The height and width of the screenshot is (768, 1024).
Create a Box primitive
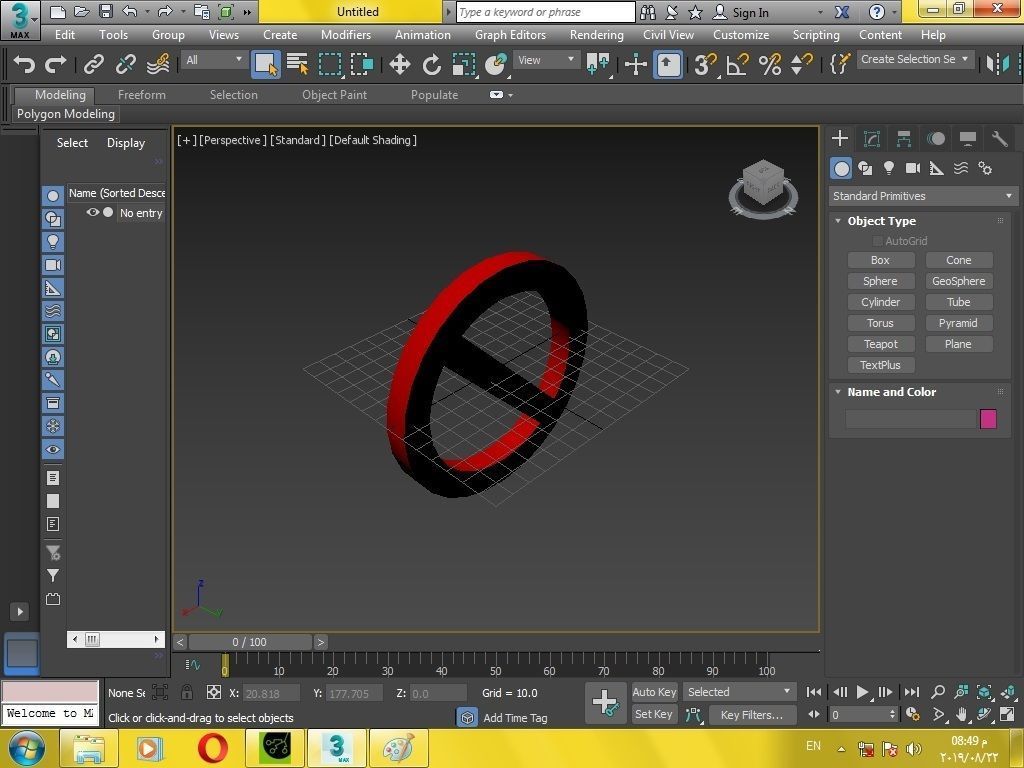click(880, 260)
